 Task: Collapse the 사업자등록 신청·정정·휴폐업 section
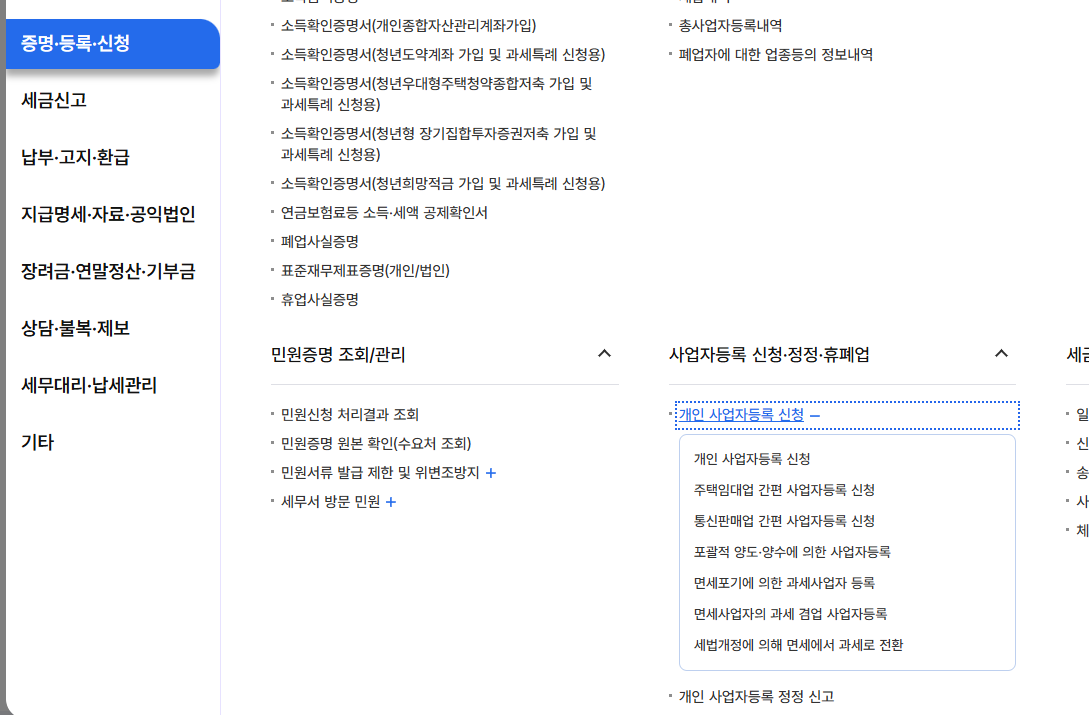pos(1001,354)
